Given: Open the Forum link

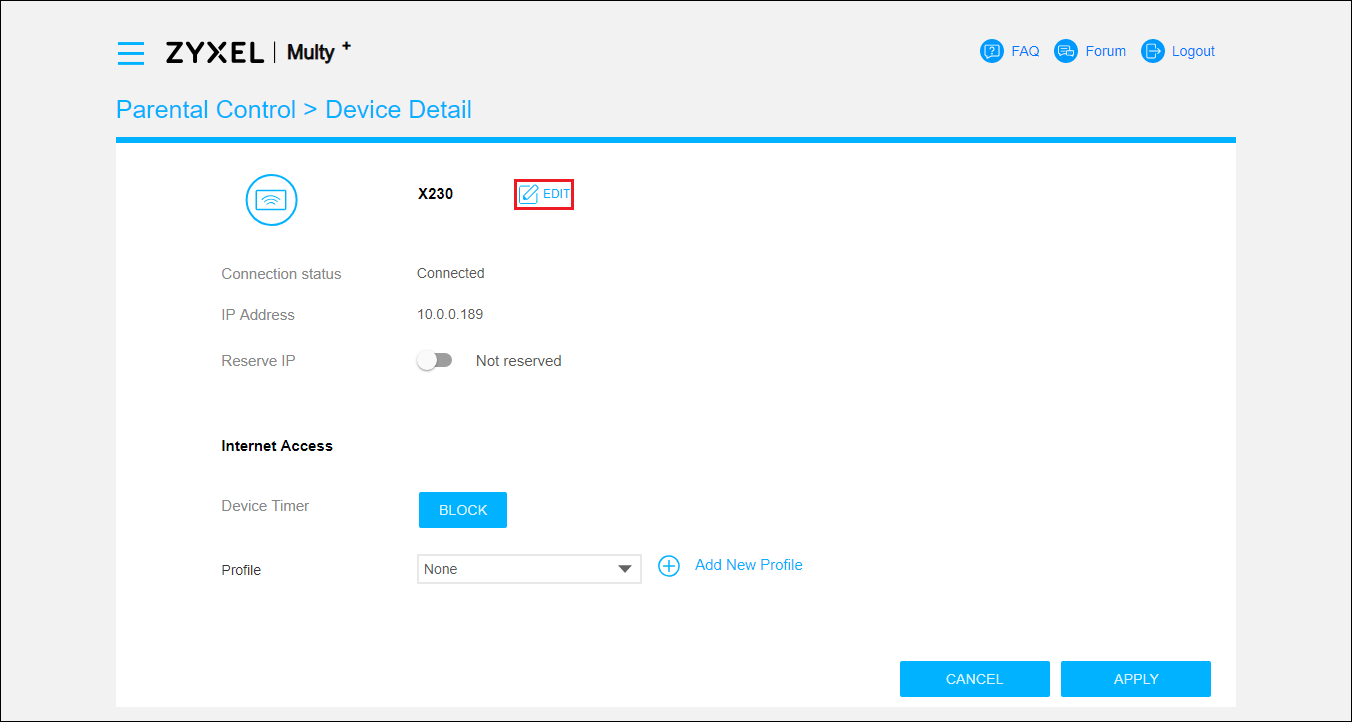Looking at the screenshot, I should coord(1106,51).
